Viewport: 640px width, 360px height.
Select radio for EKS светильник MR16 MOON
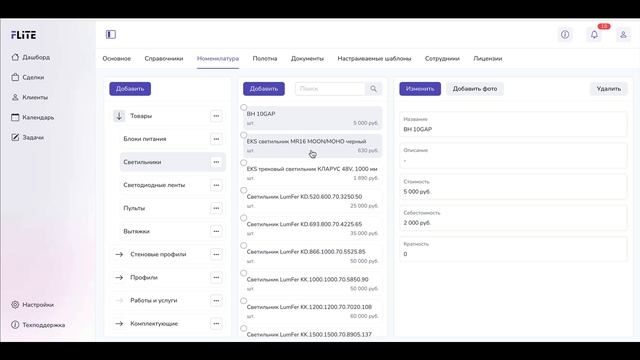(x=244, y=135)
